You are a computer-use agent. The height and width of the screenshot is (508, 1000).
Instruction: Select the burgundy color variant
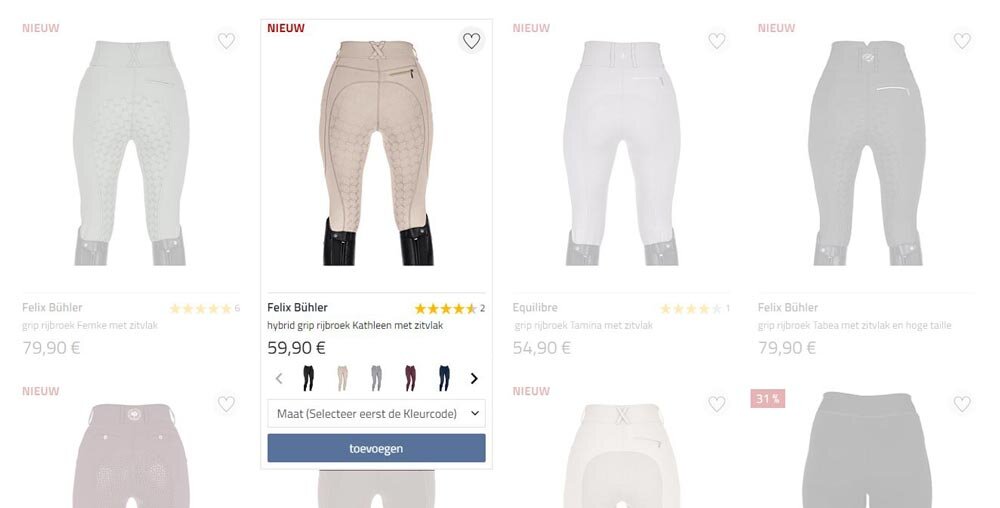(x=410, y=379)
